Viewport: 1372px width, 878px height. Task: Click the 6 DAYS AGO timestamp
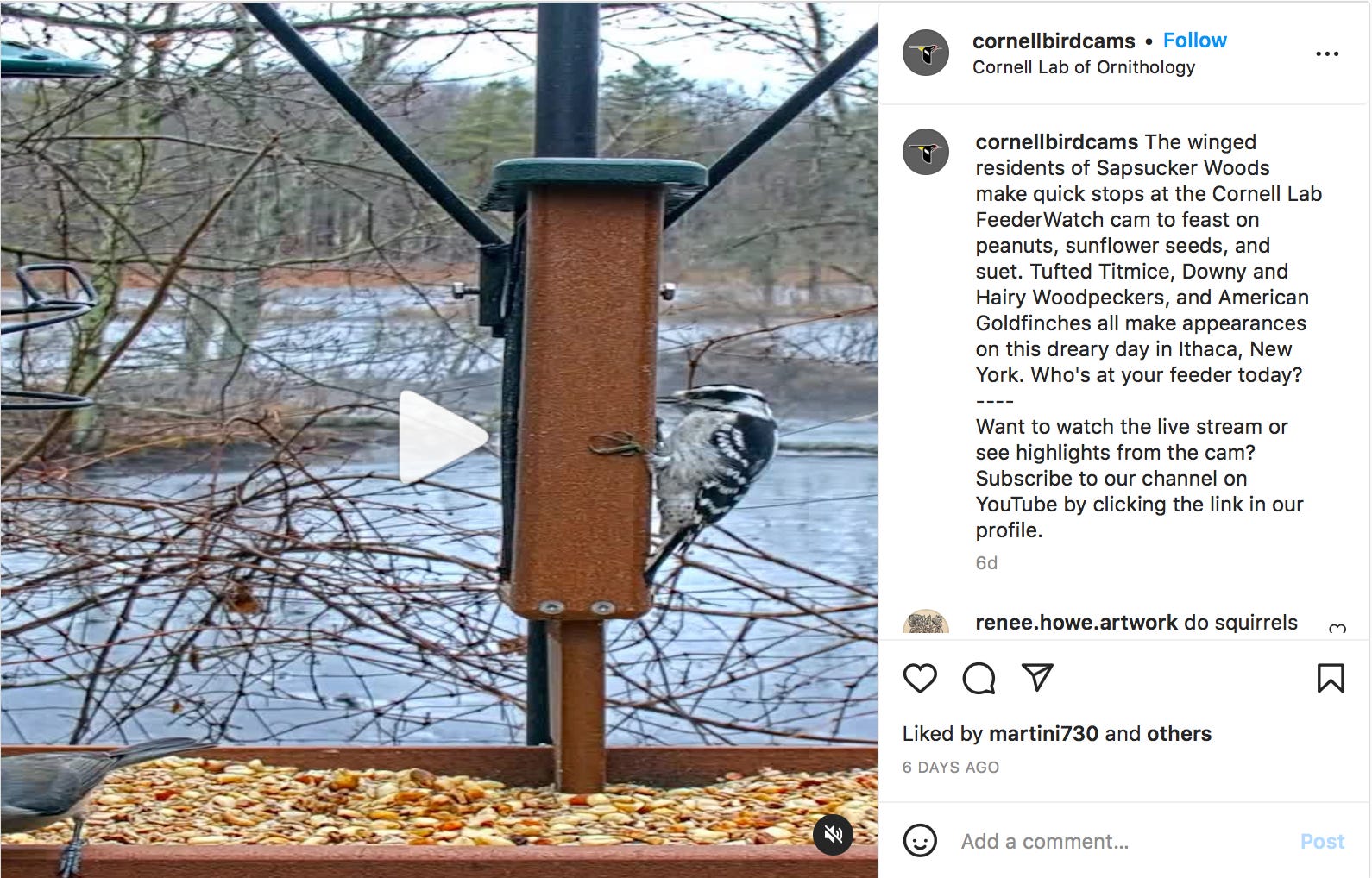(x=951, y=768)
